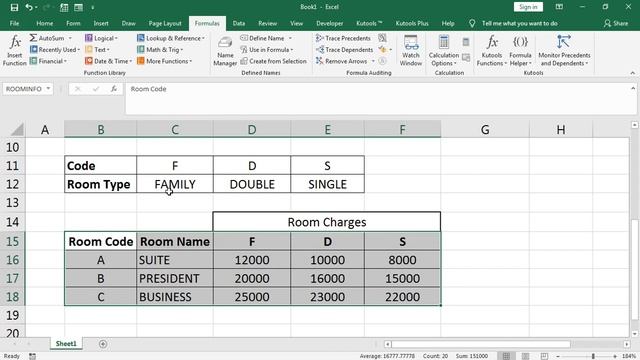Screen dimensions: 640x360
Task: Click the Name Box showing ROOMINFO
Action: 28,89
